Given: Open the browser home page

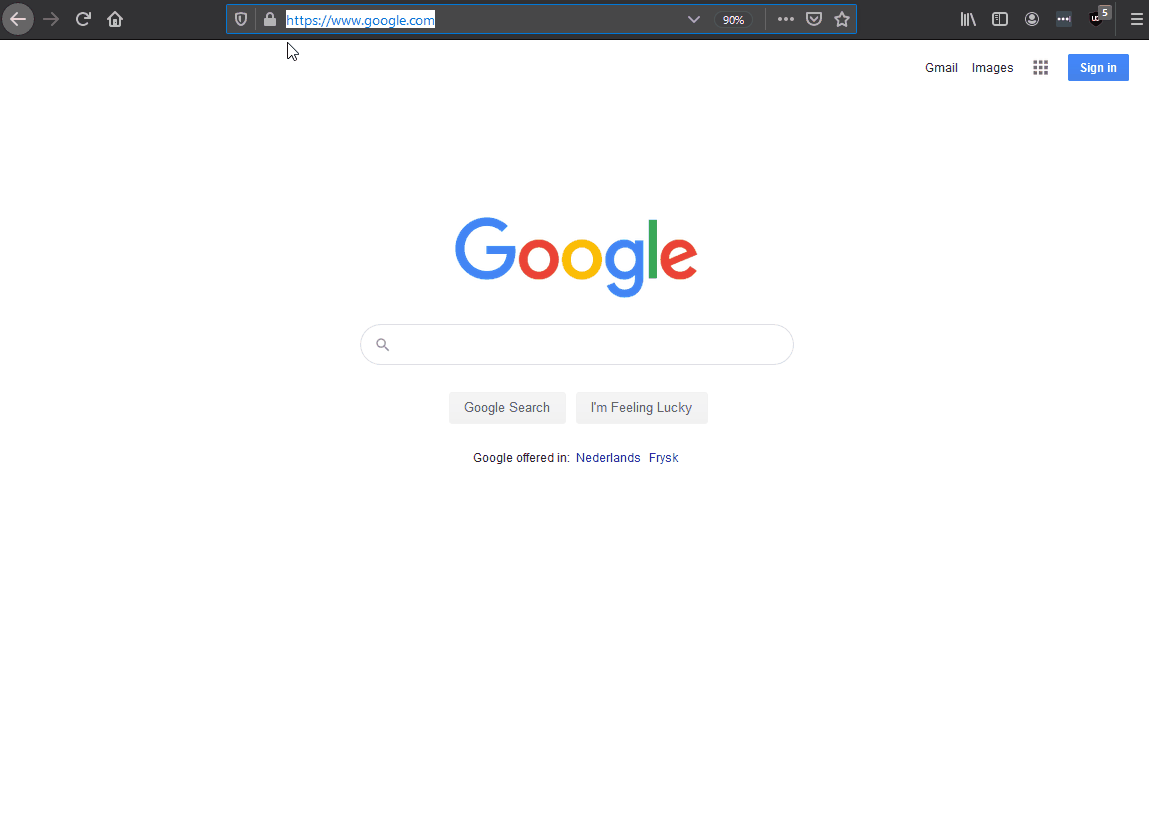Looking at the screenshot, I should (115, 19).
